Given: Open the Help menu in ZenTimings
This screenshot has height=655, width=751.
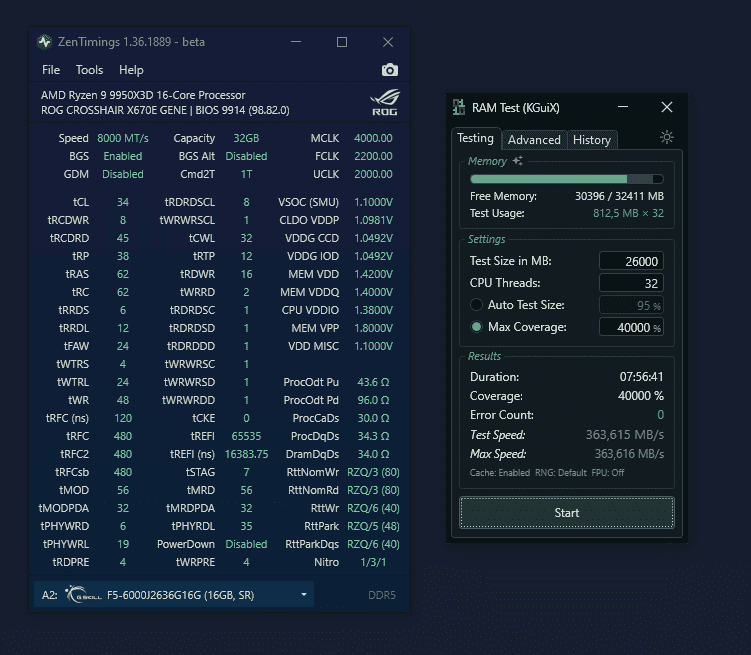Looking at the screenshot, I should [x=131, y=70].
